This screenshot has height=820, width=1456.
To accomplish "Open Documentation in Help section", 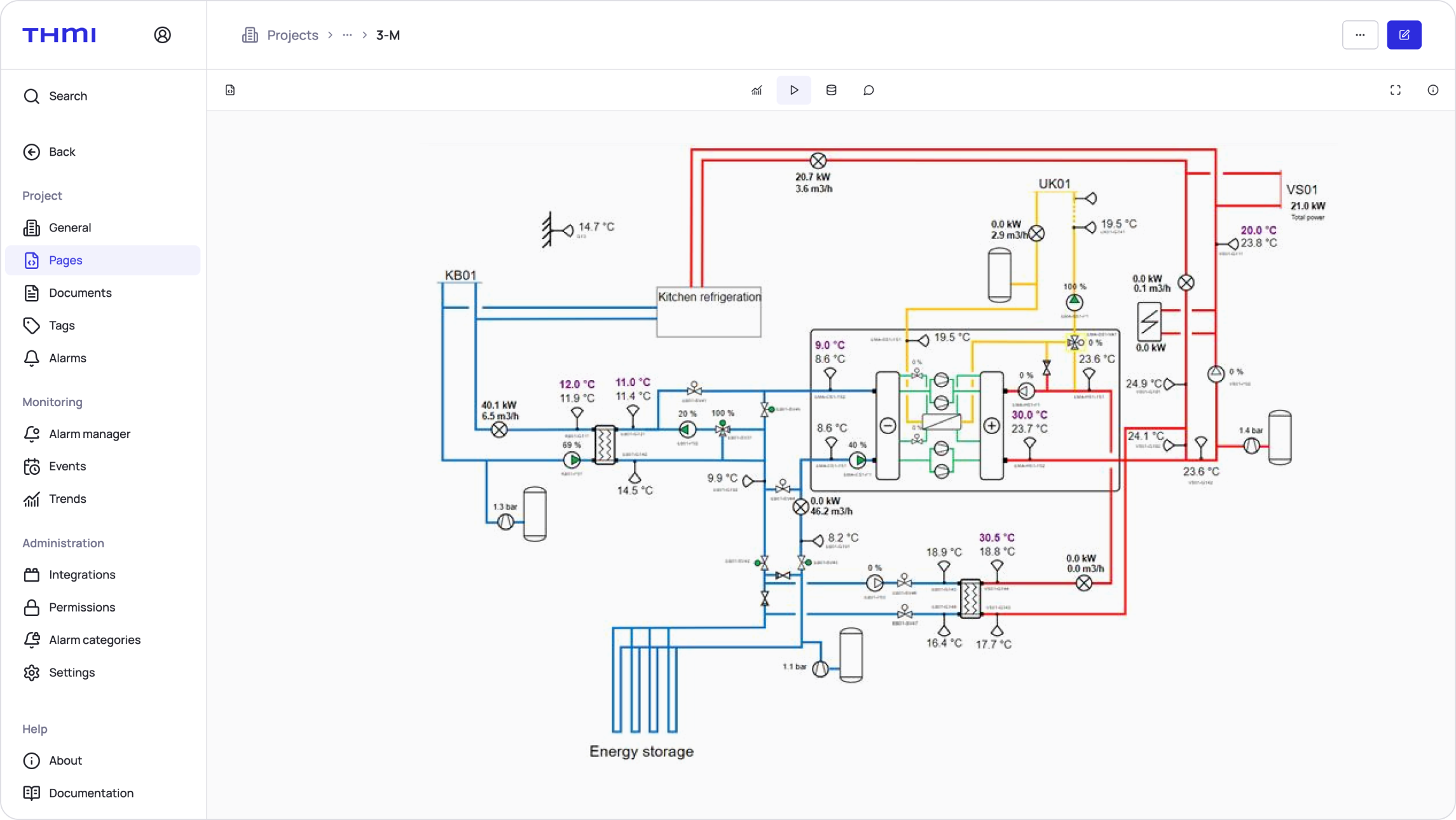I will coord(91,793).
